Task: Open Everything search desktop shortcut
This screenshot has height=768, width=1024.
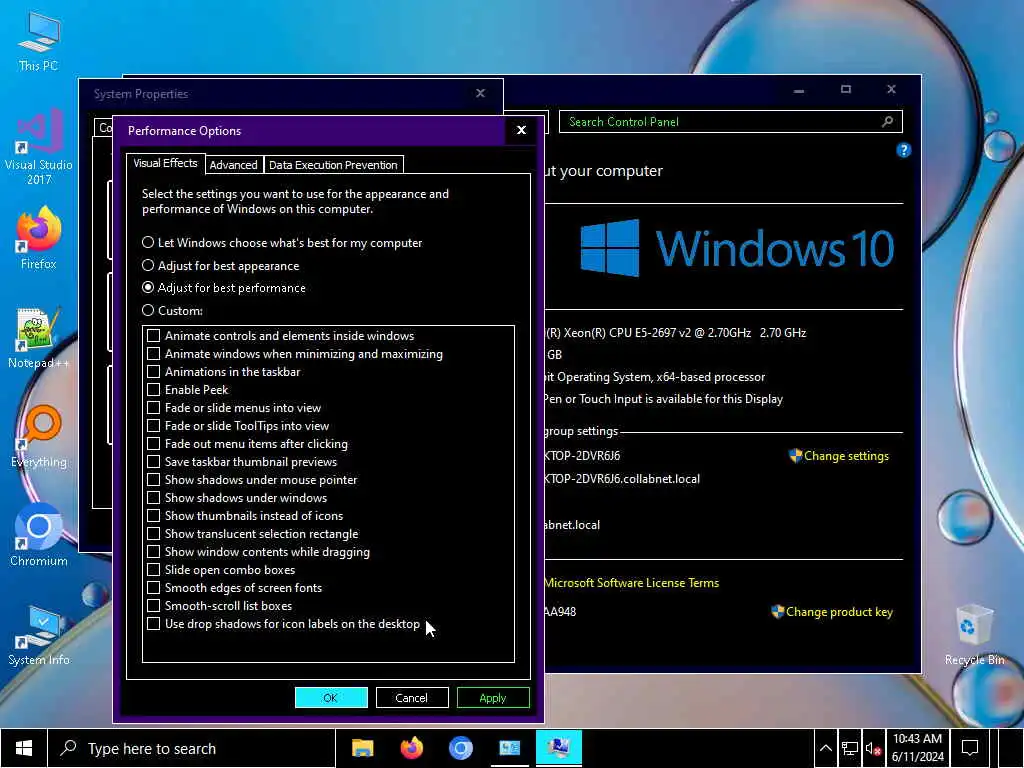Action: coord(39,436)
